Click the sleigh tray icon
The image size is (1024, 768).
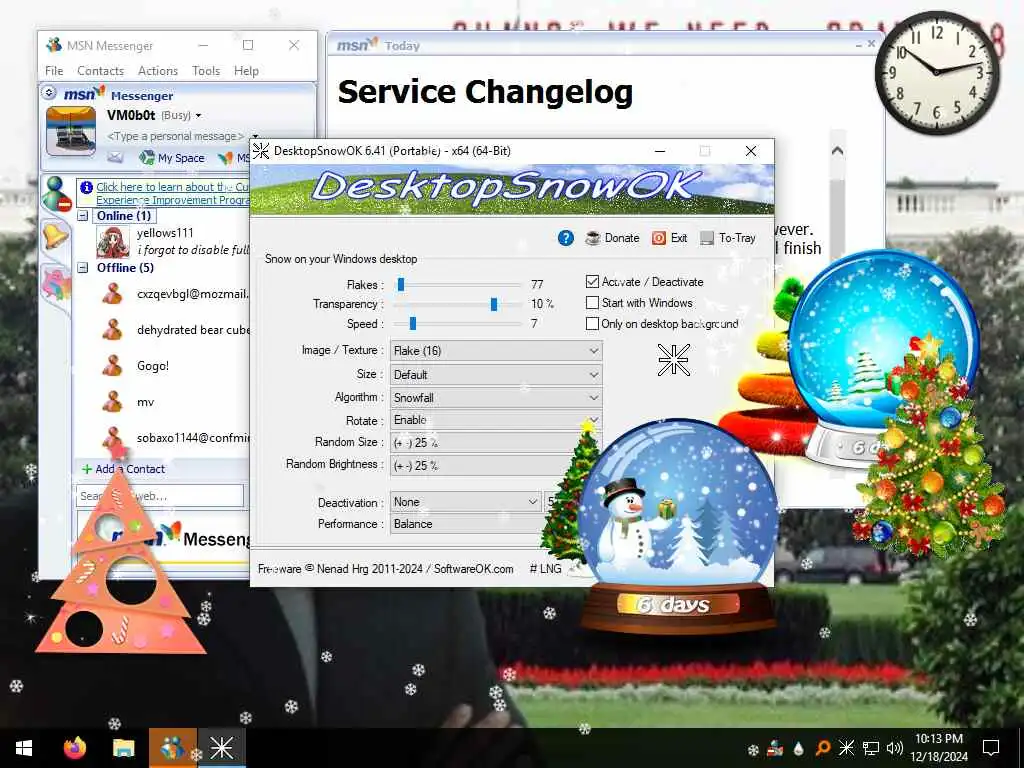(775, 748)
